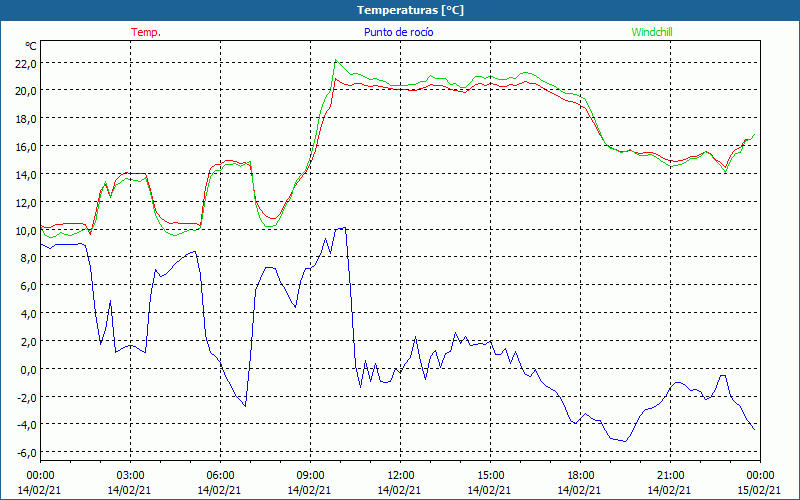Click the 18:00 time axis label
This screenshot has width=800, height=500.
pos(580,476)
